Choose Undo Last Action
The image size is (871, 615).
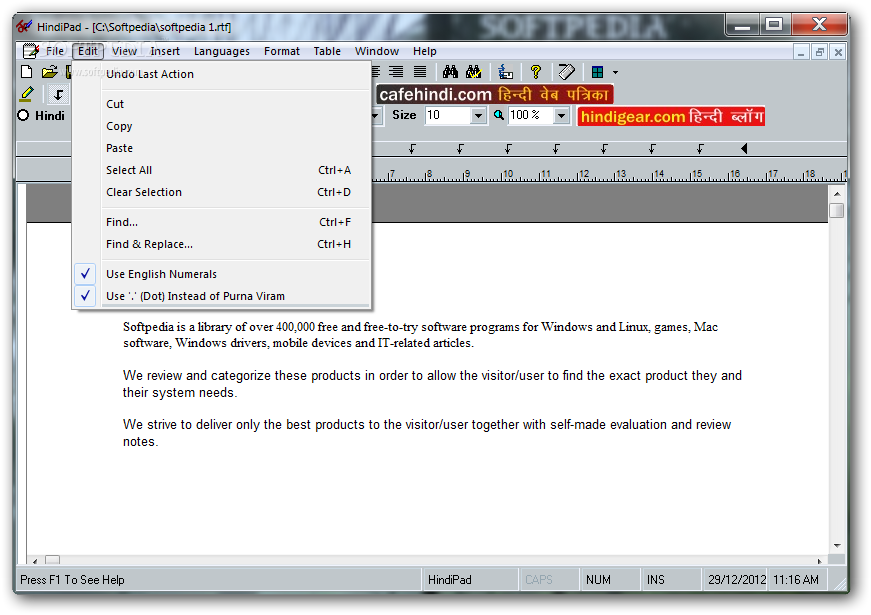point(221,74)
